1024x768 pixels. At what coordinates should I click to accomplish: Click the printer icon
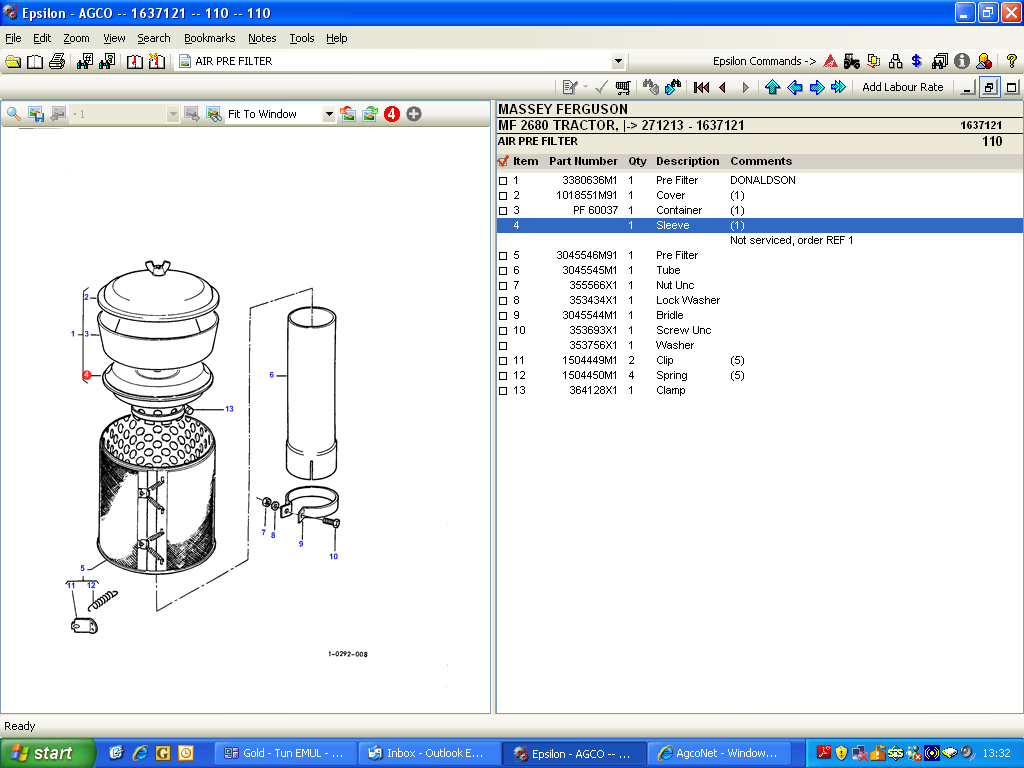[x=57, y=61]
